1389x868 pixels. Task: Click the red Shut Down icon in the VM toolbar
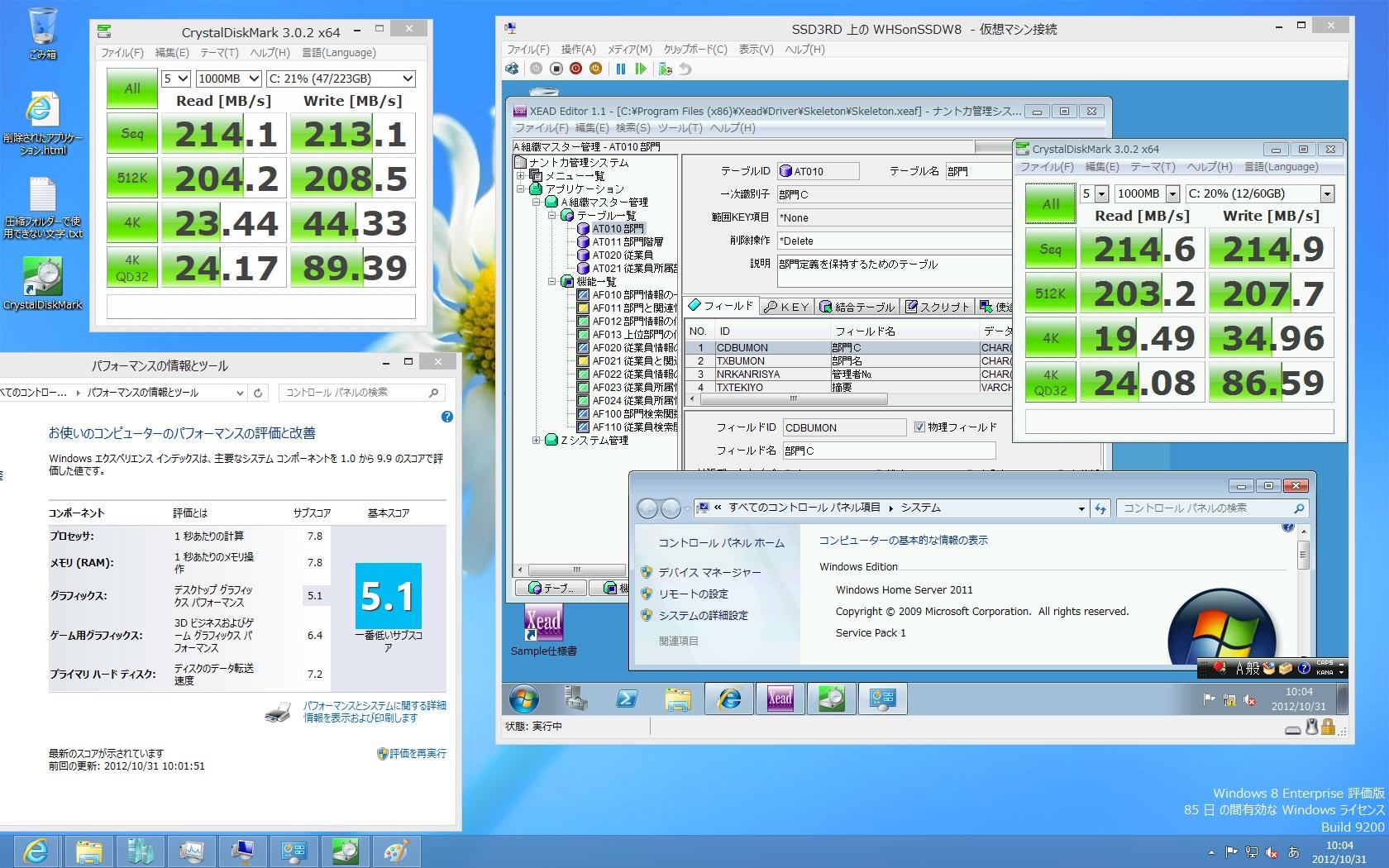(x=575, y=69)
